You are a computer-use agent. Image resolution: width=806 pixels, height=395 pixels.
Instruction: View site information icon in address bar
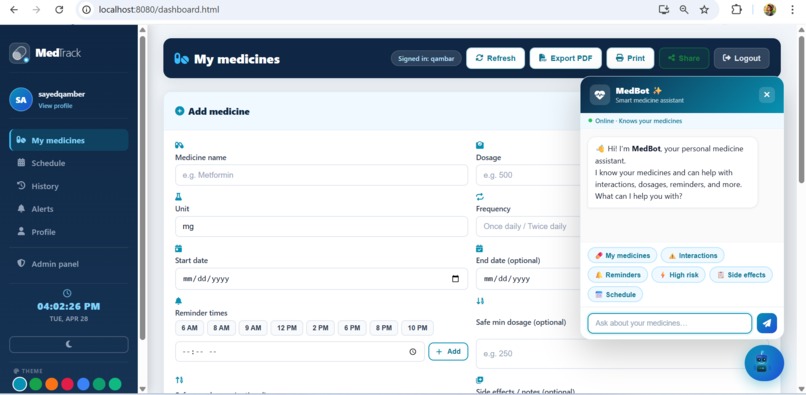pyautogui.click(x=86, y=9)
